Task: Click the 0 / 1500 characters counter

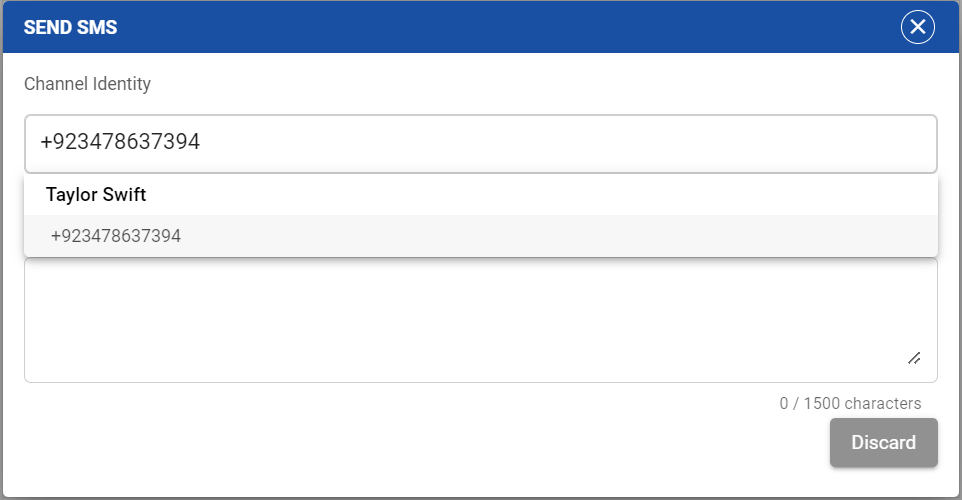Action: [850, 404]
